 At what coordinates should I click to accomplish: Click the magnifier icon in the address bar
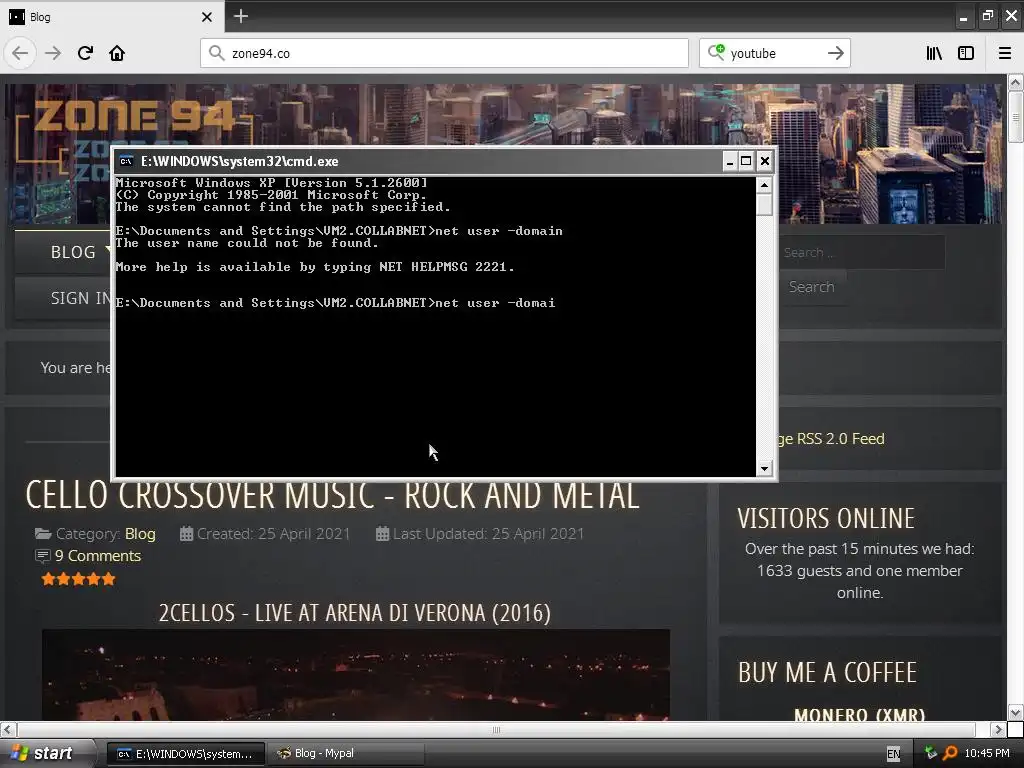[x=216, y=53]
